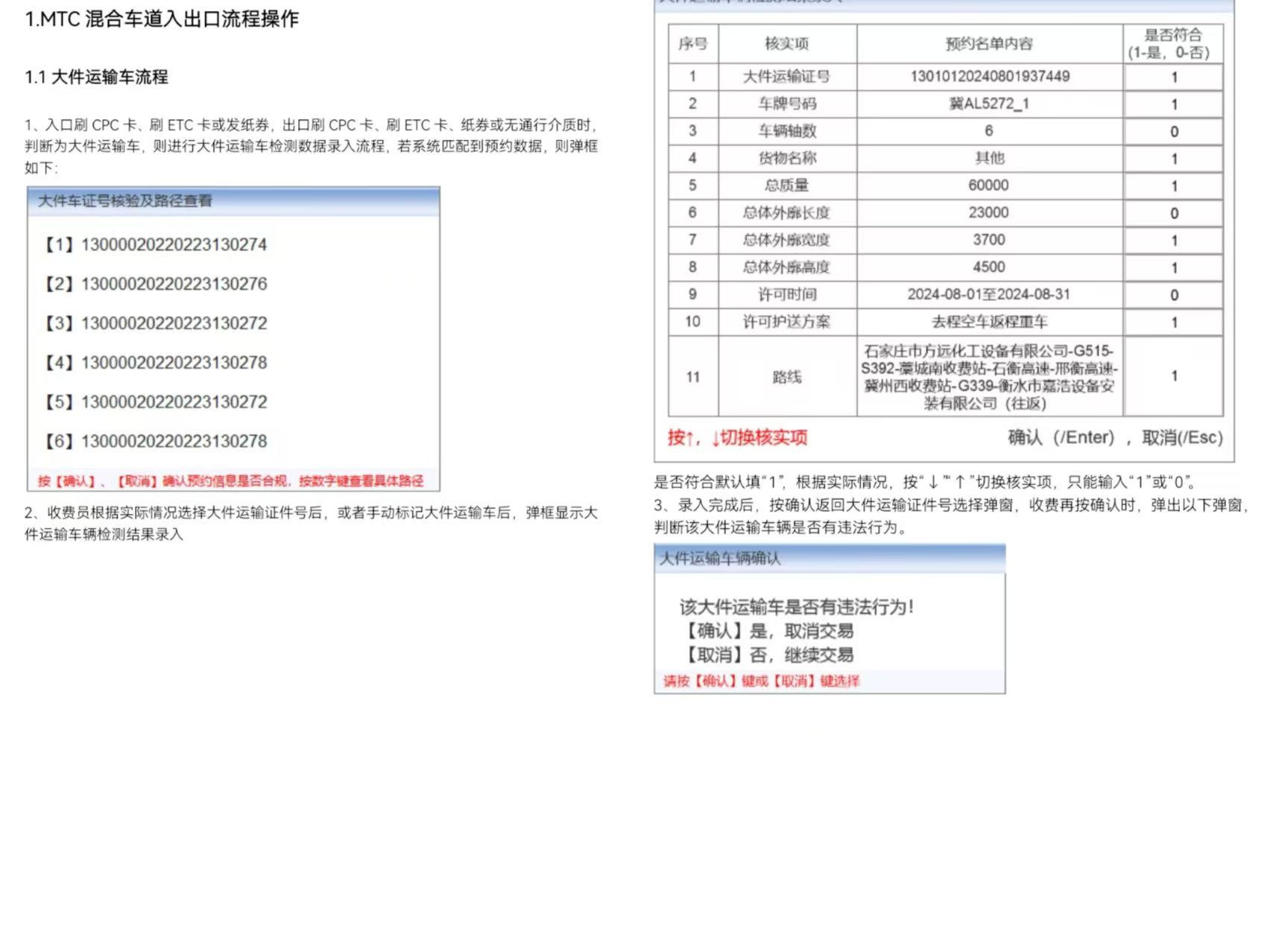Click the date range 2024-08-01至2024-08-31

pos(989,294)
